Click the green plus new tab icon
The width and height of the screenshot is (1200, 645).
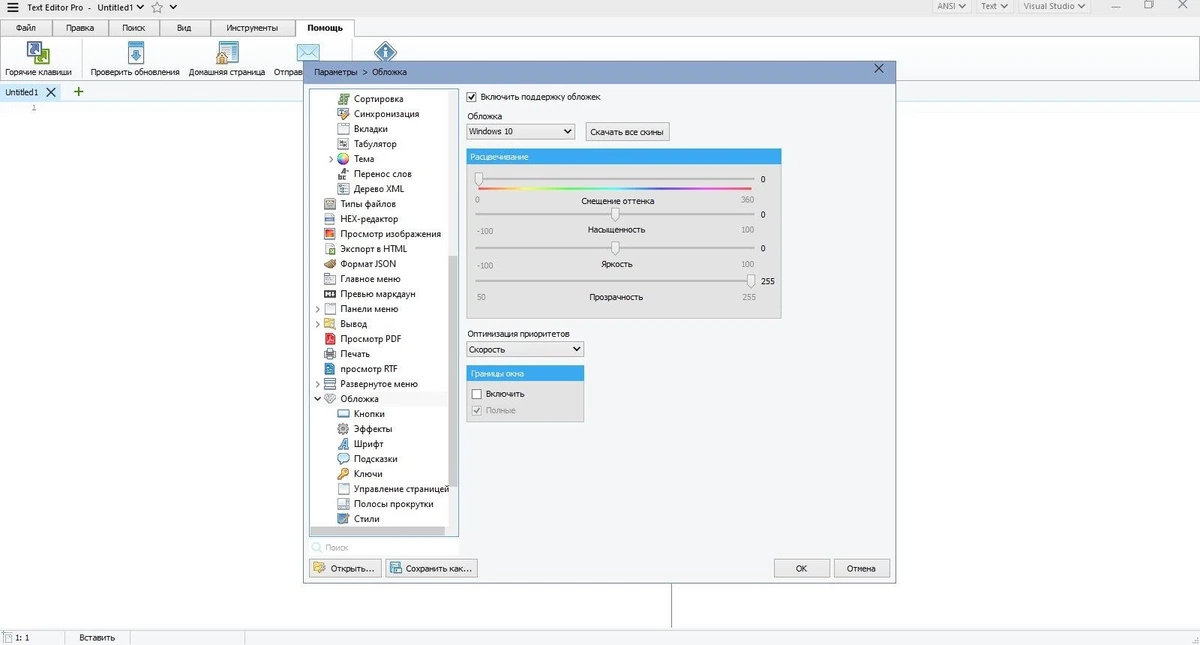79,92
